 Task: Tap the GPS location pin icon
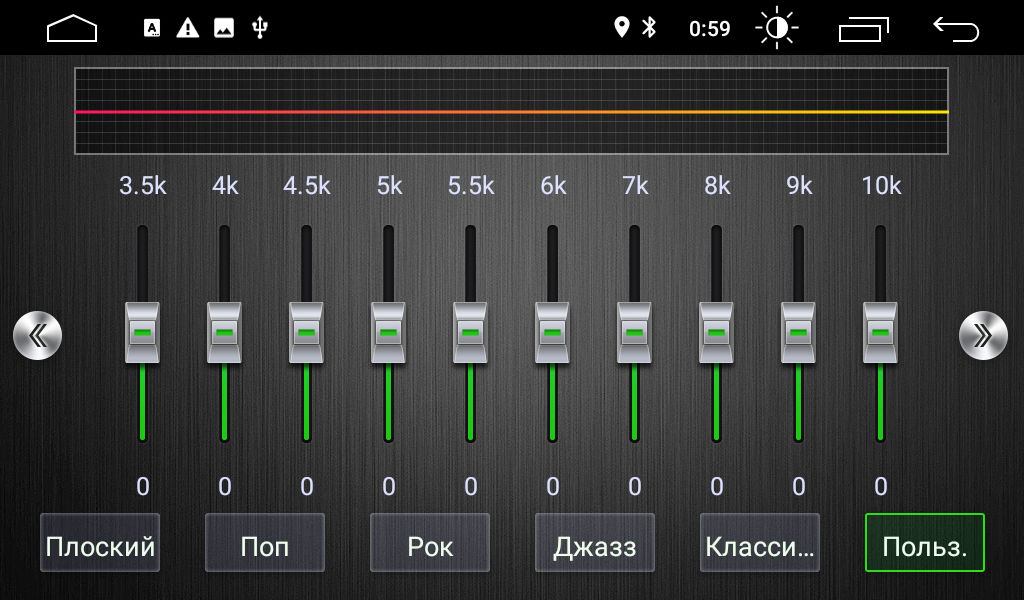[622, 27]
